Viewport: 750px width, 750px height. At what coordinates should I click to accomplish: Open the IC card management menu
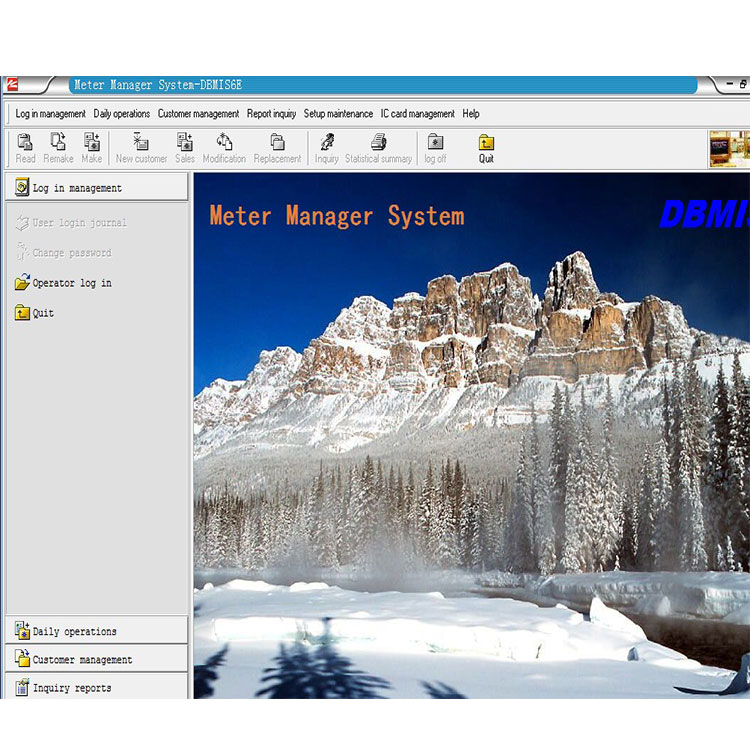pyautogui.click(x=417, y=114)
